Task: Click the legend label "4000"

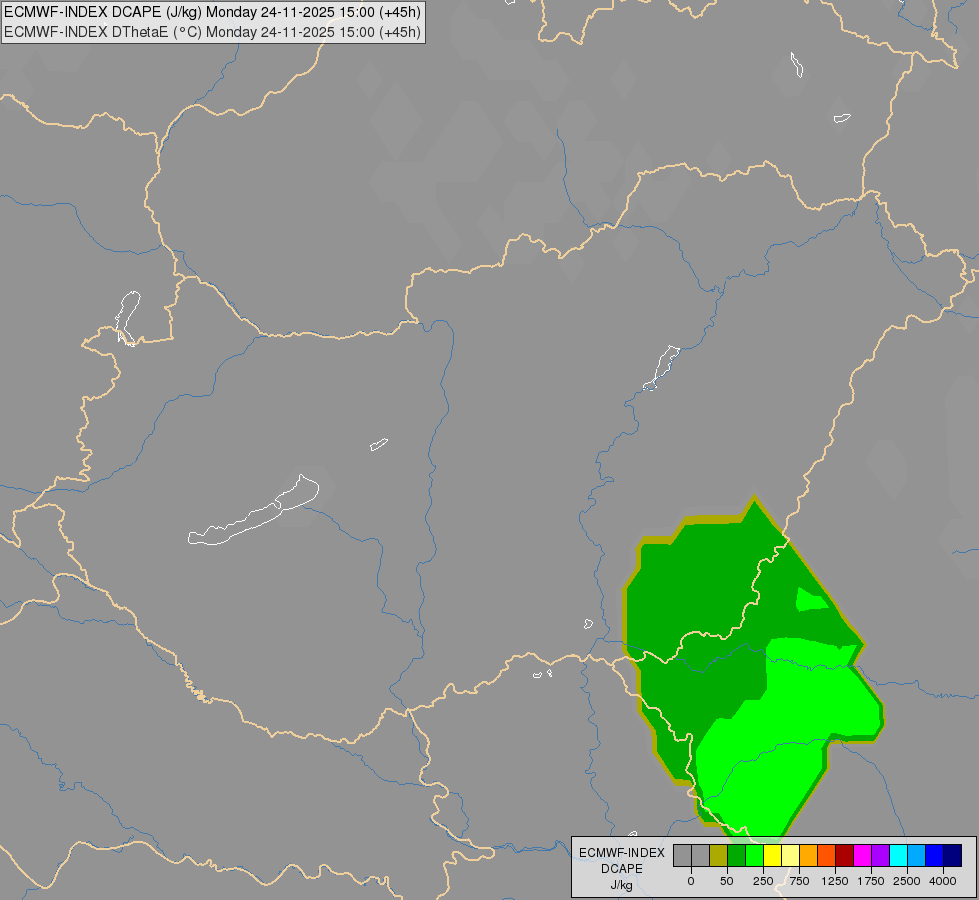Action: (943, 881)
